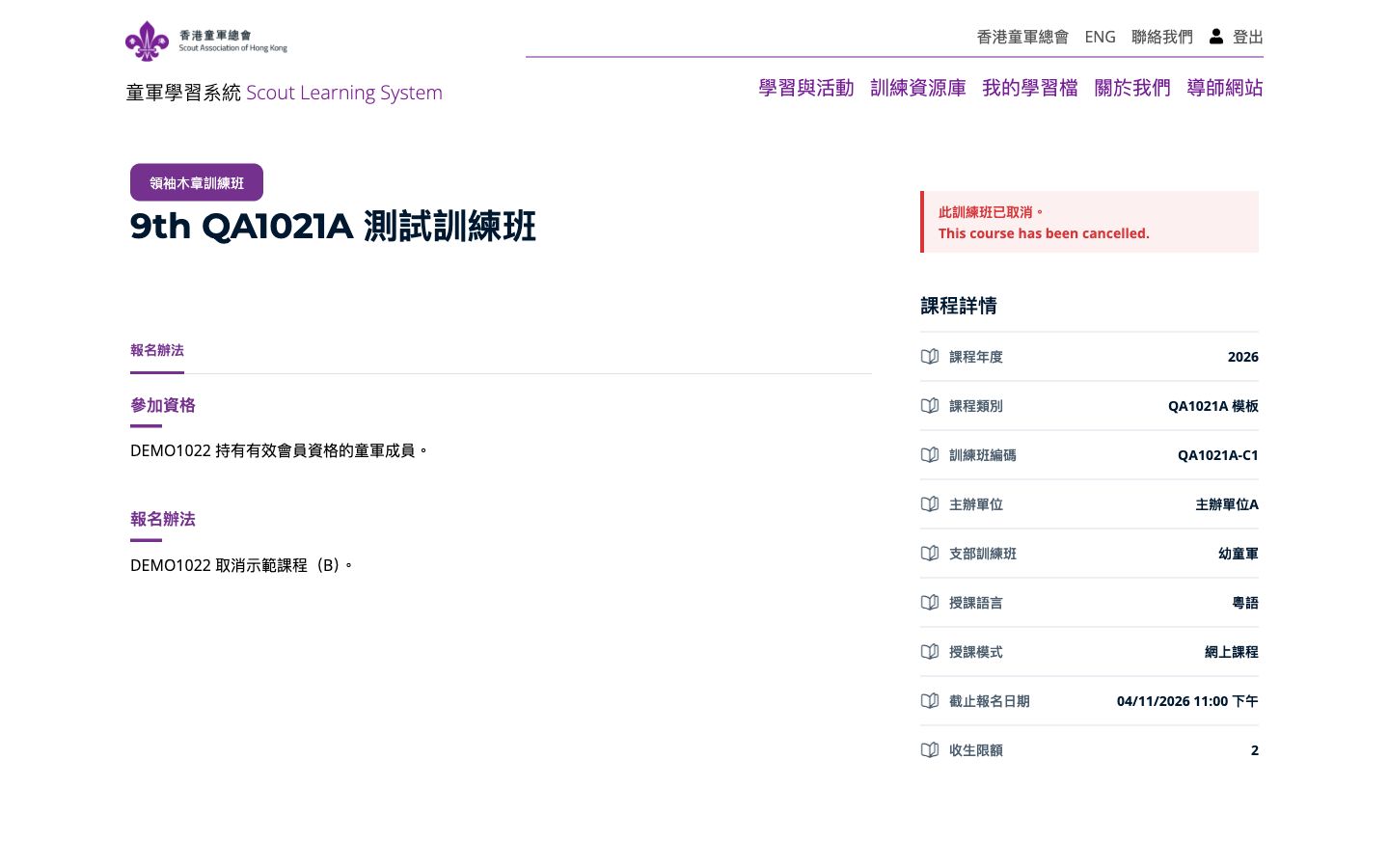Click the eligibility text about 有效會員資格
The height and width of the screenshot is (868, 1389).
(280, 450)
